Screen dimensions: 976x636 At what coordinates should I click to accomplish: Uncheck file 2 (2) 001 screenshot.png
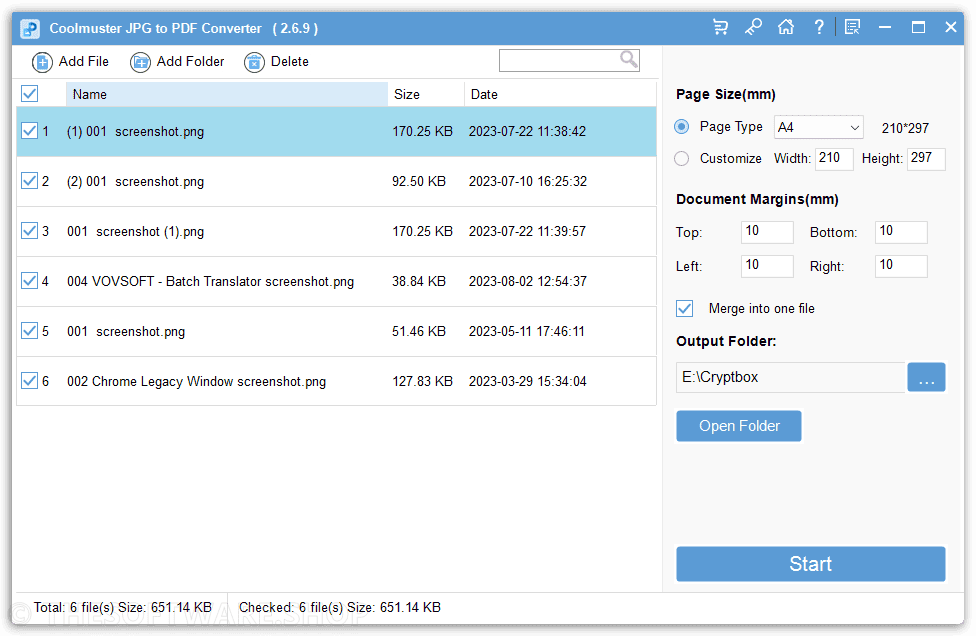pos(29,181)
